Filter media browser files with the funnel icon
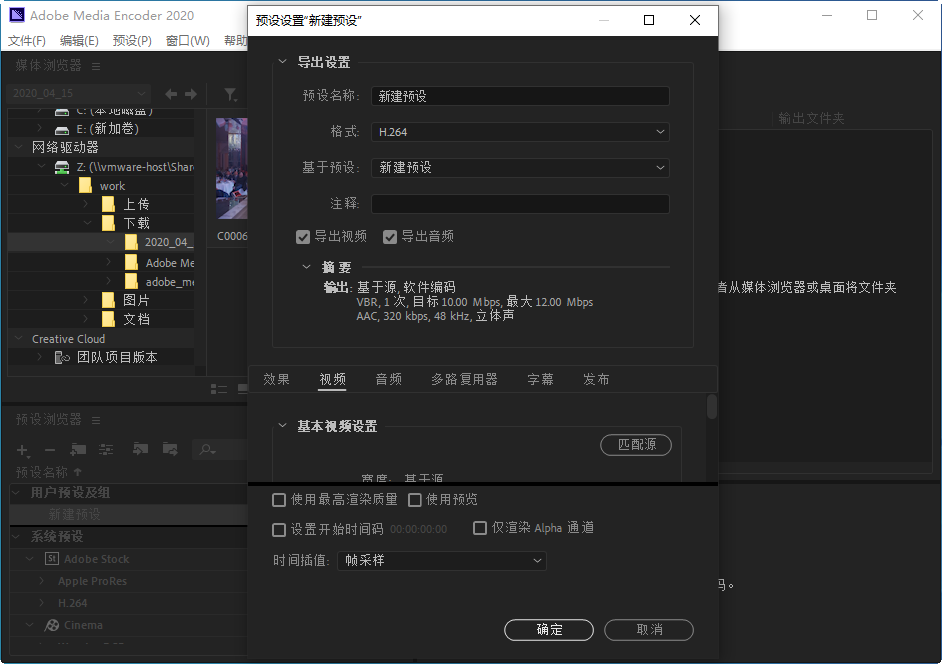 (230, 94)
